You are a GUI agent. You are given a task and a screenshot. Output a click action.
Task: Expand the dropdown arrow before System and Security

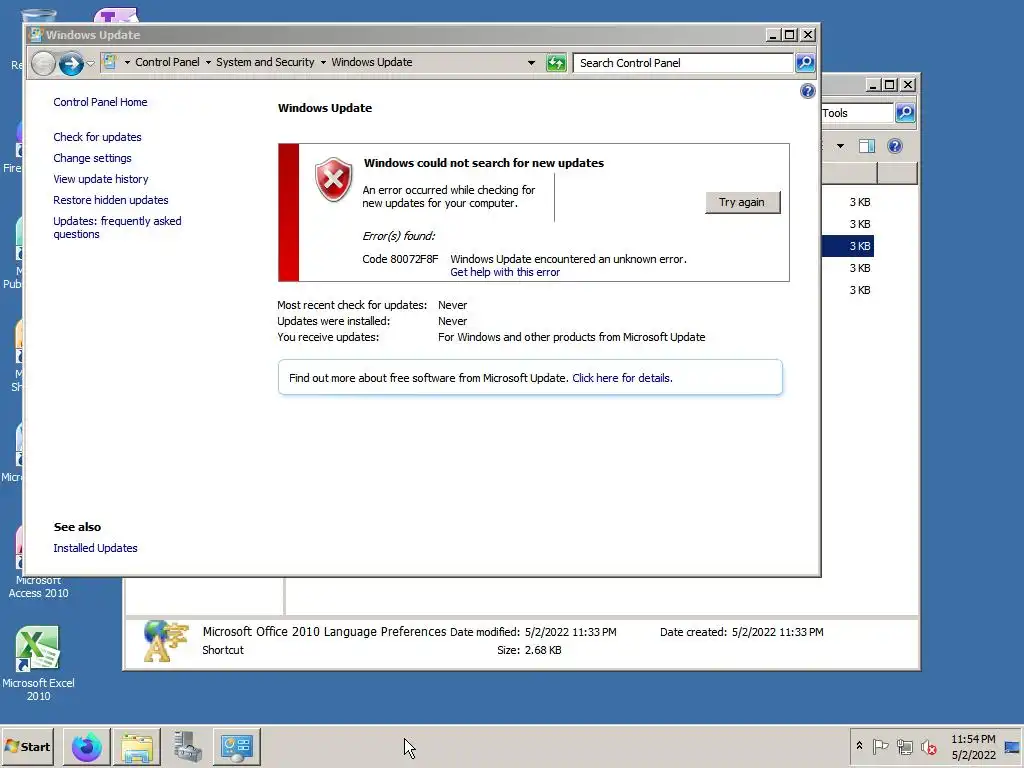point(208,63)
